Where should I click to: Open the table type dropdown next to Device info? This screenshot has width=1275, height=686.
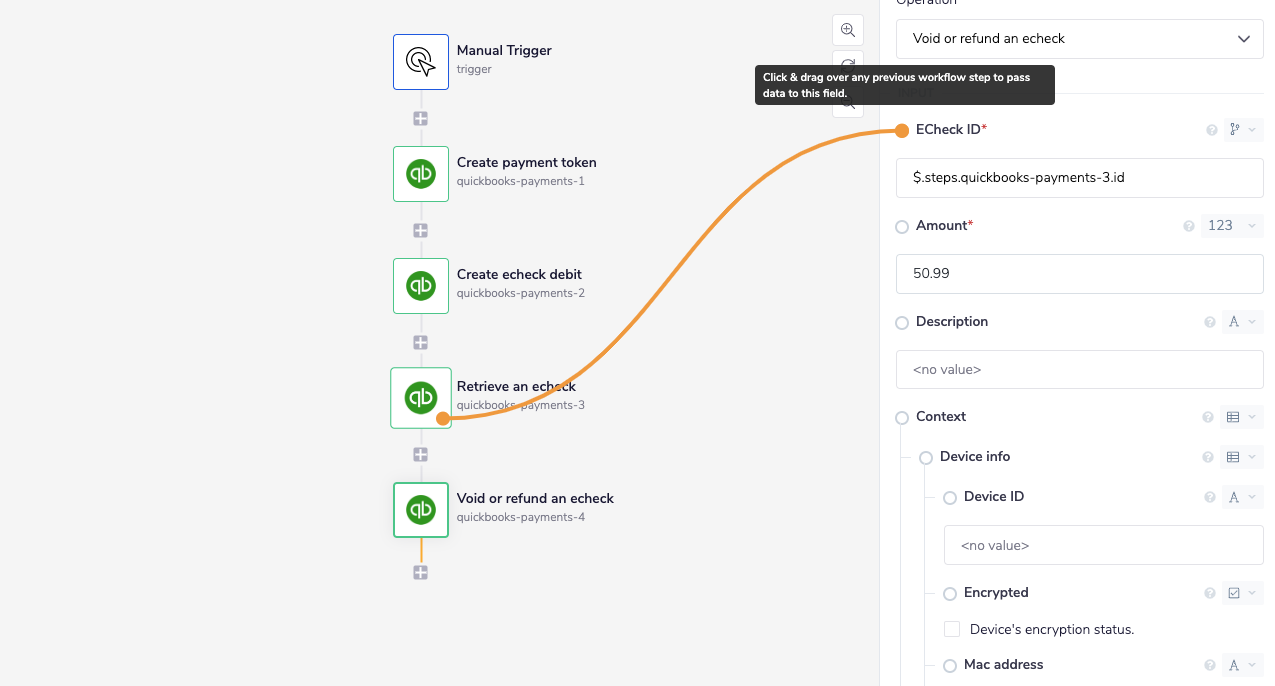[x=1242, y=457]
